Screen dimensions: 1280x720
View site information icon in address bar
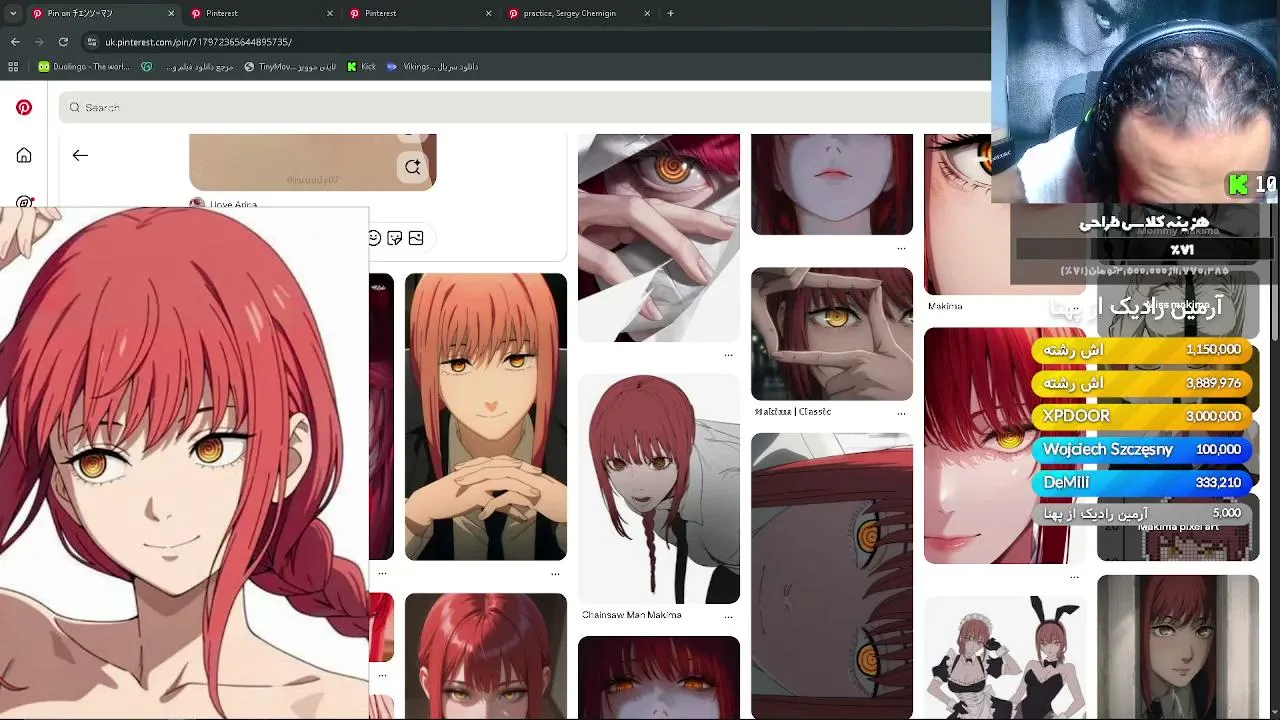(x=92, y=42)
